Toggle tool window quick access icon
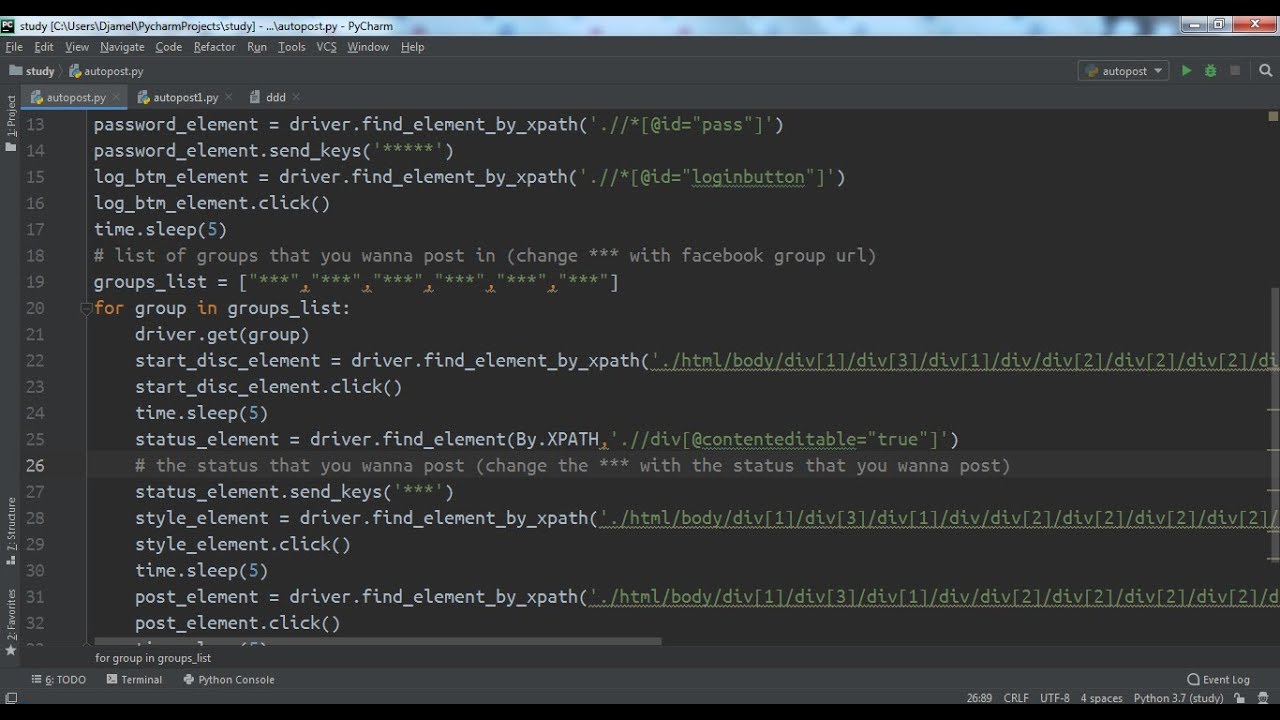 (x=11, y=698)
